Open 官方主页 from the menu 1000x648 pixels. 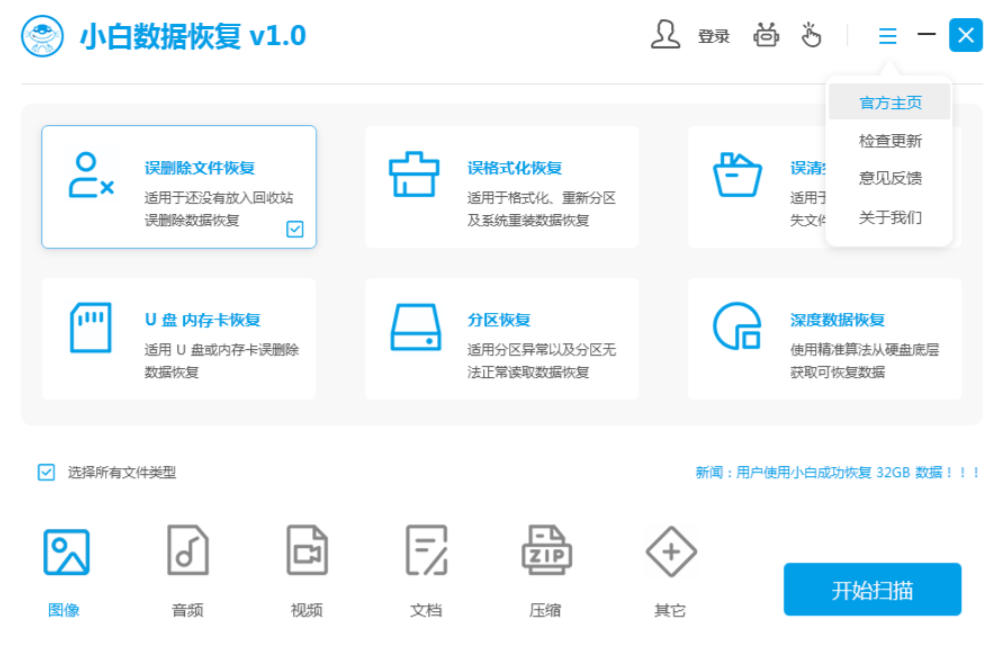click(x=890, y=103)
